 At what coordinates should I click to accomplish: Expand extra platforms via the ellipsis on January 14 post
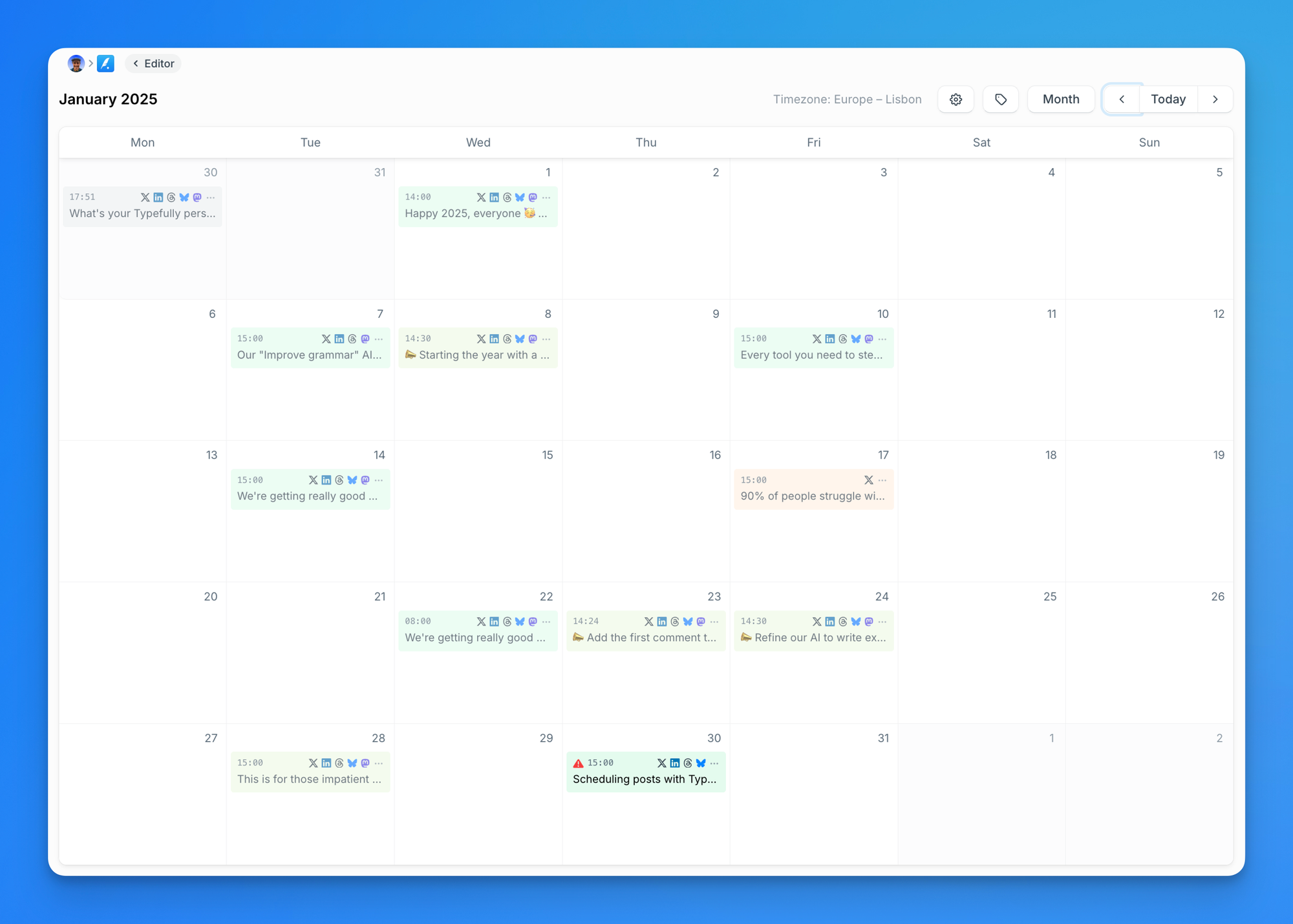coord(378,479)
